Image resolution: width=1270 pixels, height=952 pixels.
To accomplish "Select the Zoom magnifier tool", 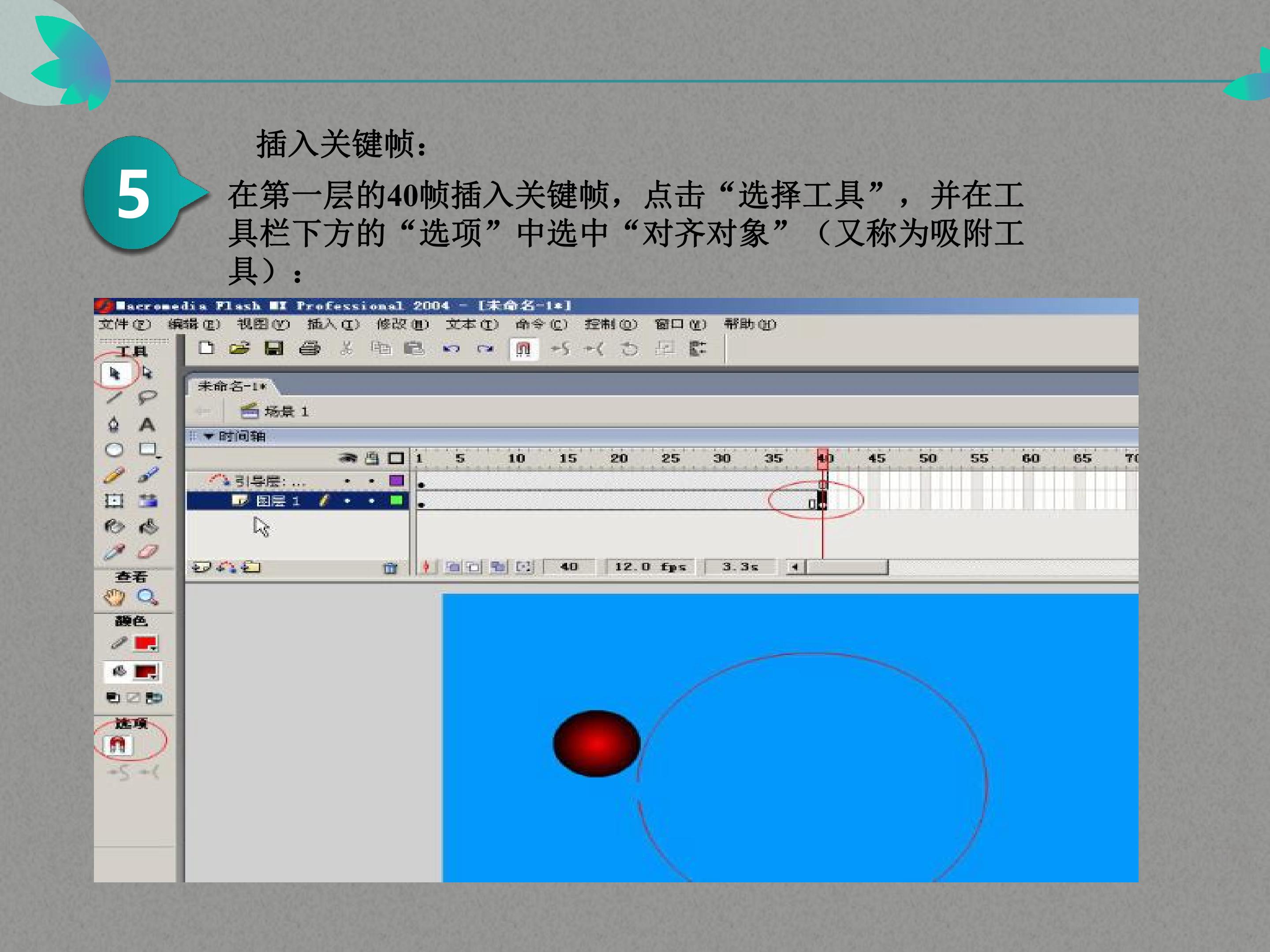I will click(x=148, y=597).
